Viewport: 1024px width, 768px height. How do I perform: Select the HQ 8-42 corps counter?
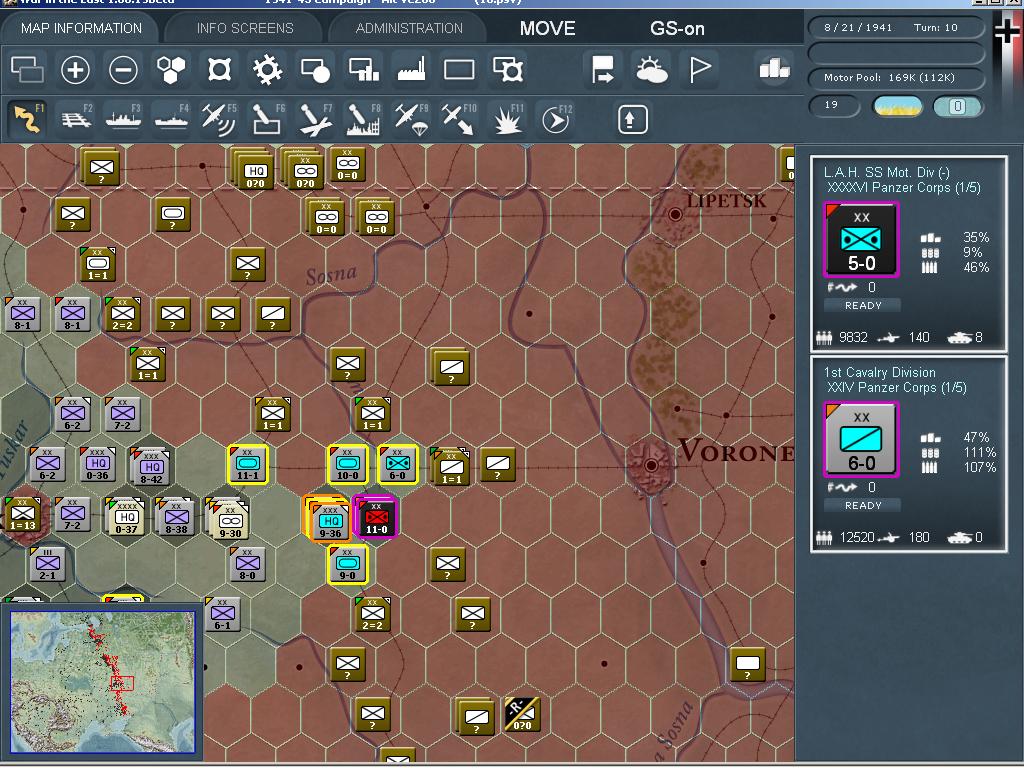click(x=151, y=466)
